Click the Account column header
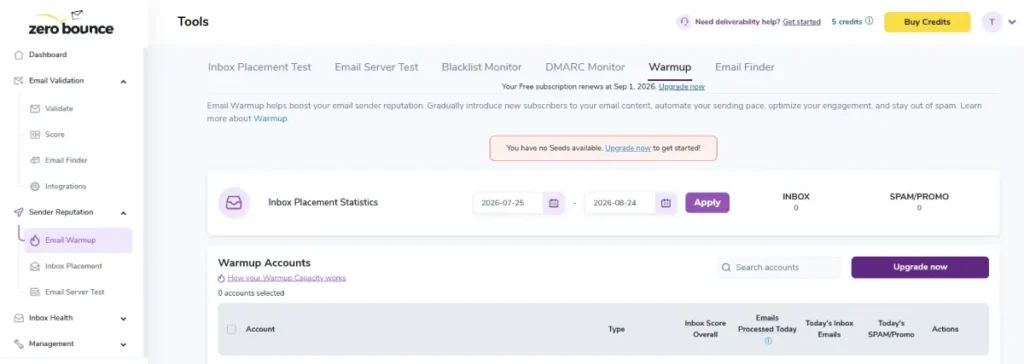 [x=260, y=329]
